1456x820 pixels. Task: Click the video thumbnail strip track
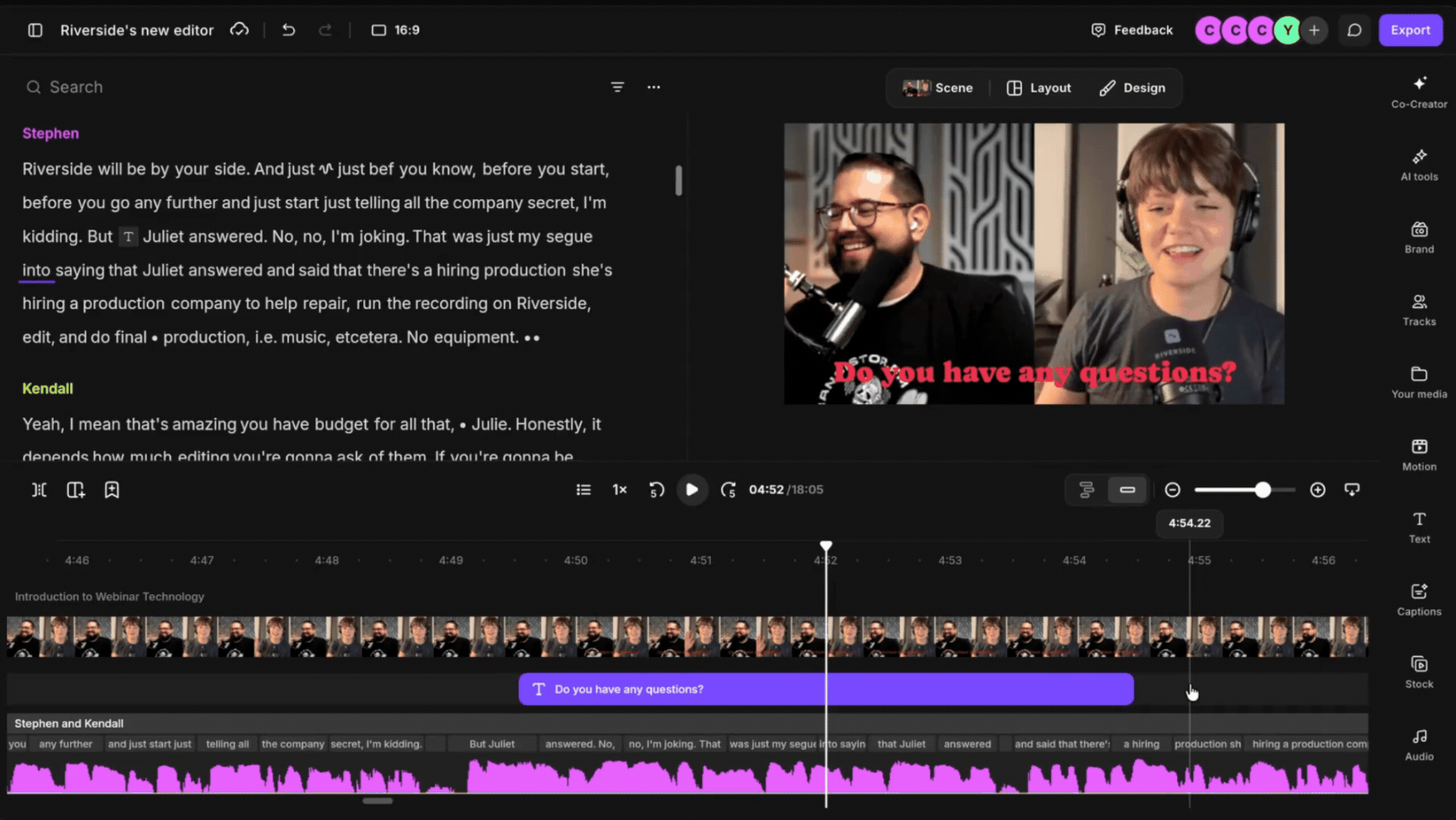(x=687, y=637)
